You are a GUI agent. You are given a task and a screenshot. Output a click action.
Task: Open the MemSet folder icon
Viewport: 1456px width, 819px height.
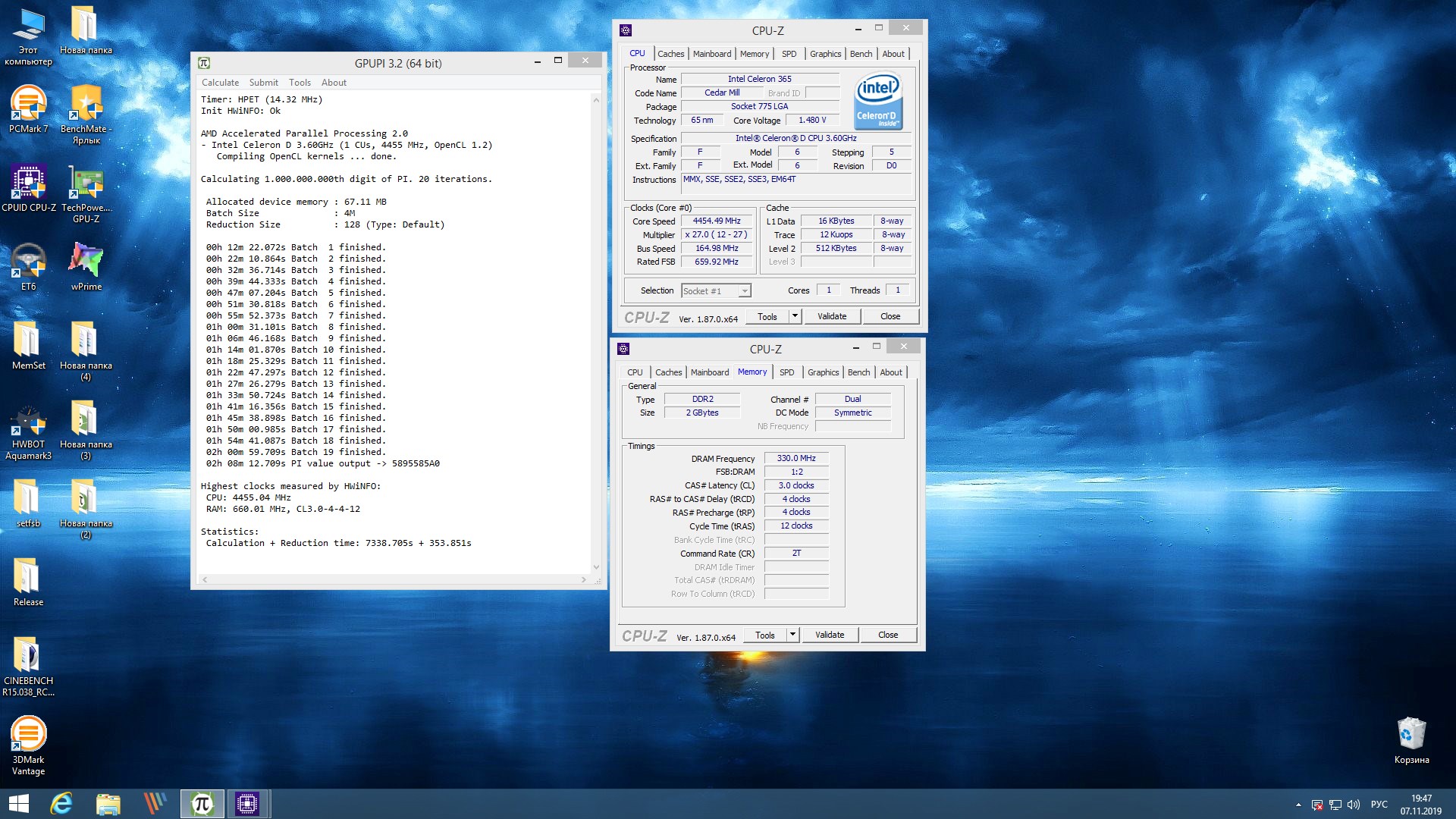[x=28, y=347]
